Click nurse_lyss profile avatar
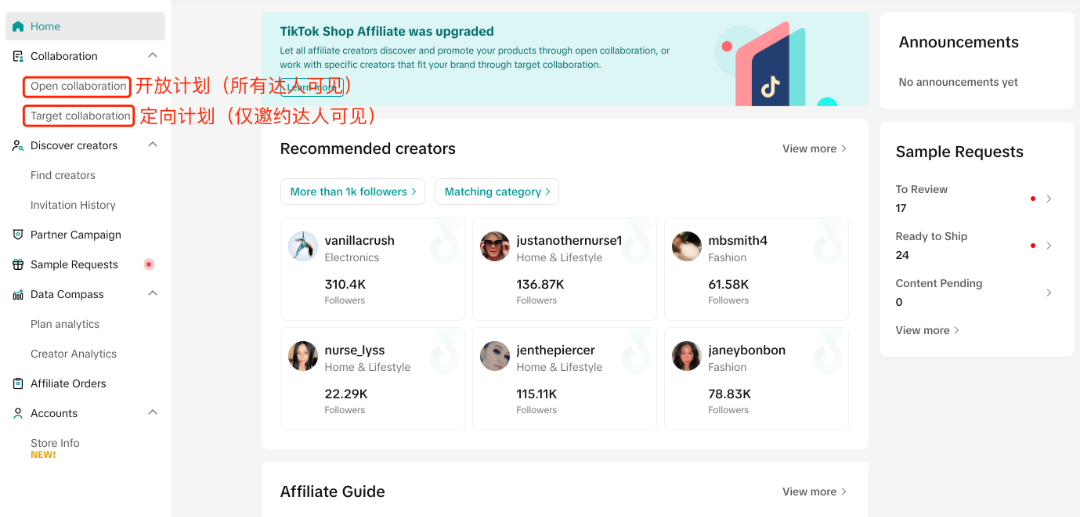1080x517 pixels. (x=303, y=356)
